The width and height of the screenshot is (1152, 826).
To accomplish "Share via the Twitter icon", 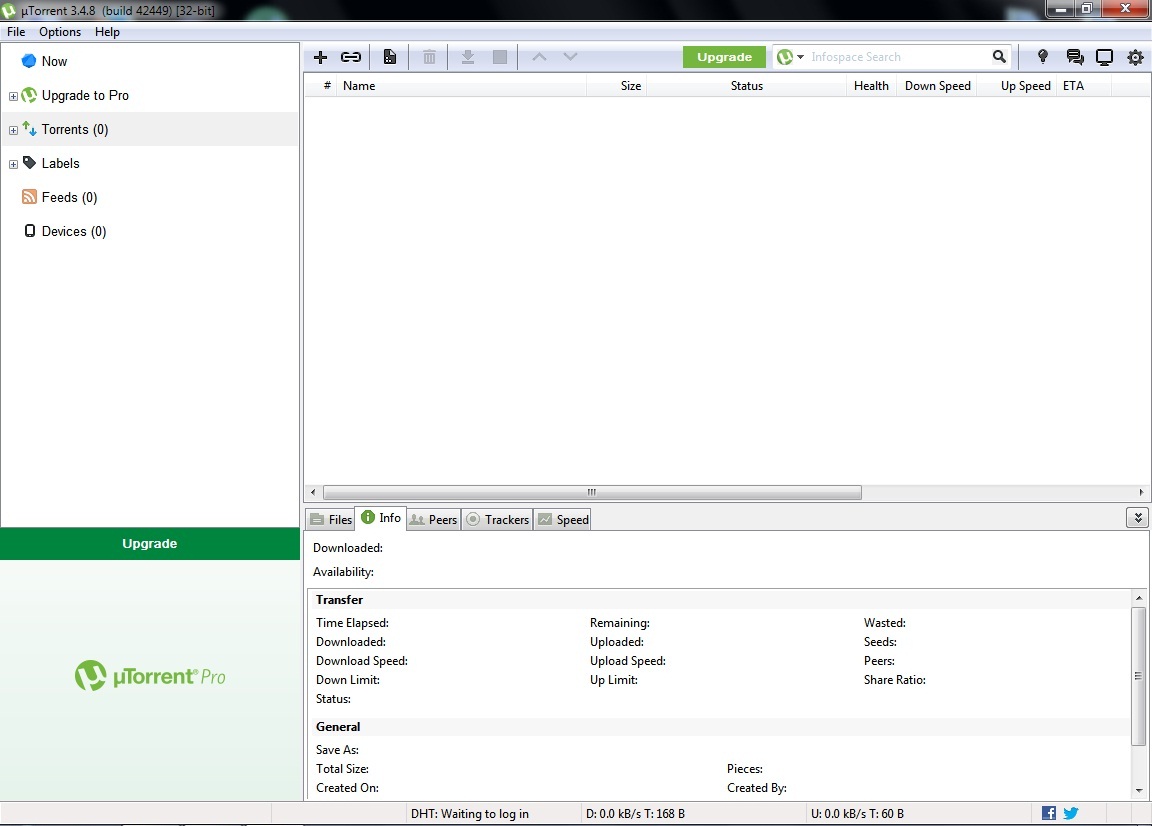I will [x=1070, y=813].
